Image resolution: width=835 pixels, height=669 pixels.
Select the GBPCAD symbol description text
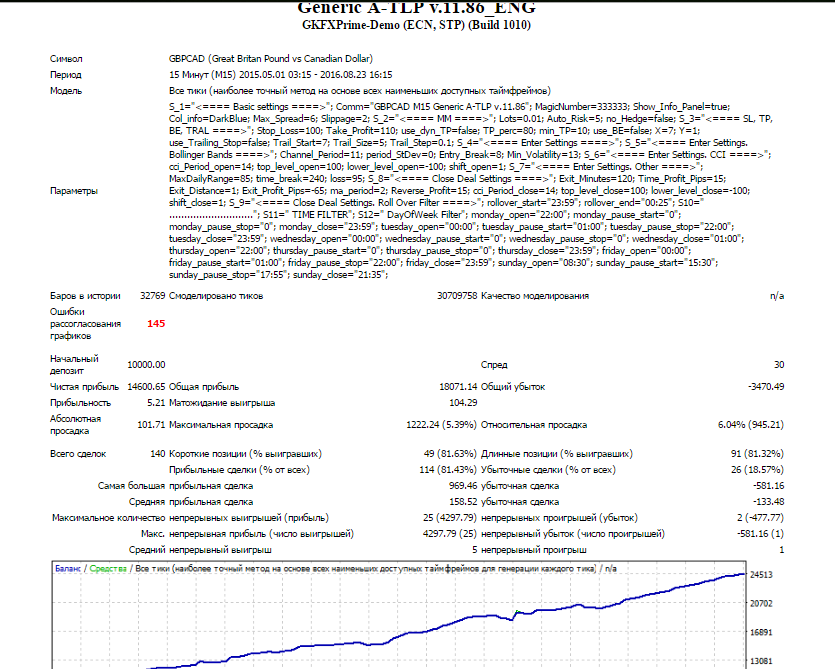271,59
